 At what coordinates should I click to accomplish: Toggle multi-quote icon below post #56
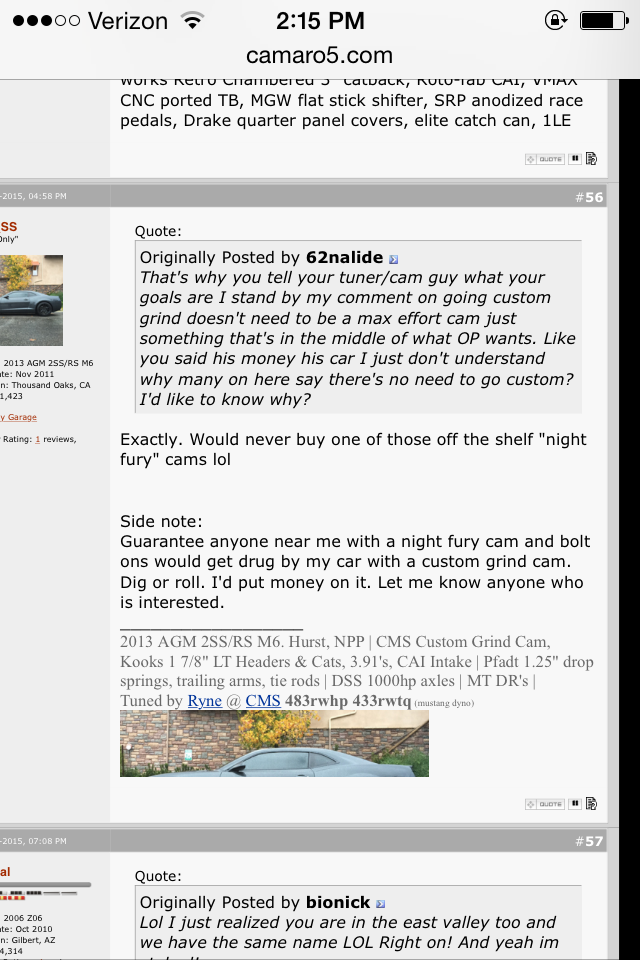pyautogui.click(x=575, y=803)
